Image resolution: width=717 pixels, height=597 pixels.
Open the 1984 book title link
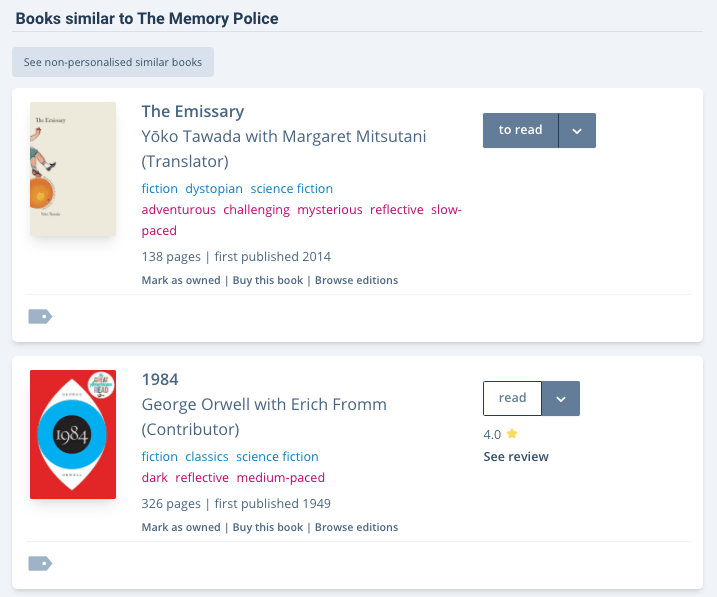[x=160, y=379]
